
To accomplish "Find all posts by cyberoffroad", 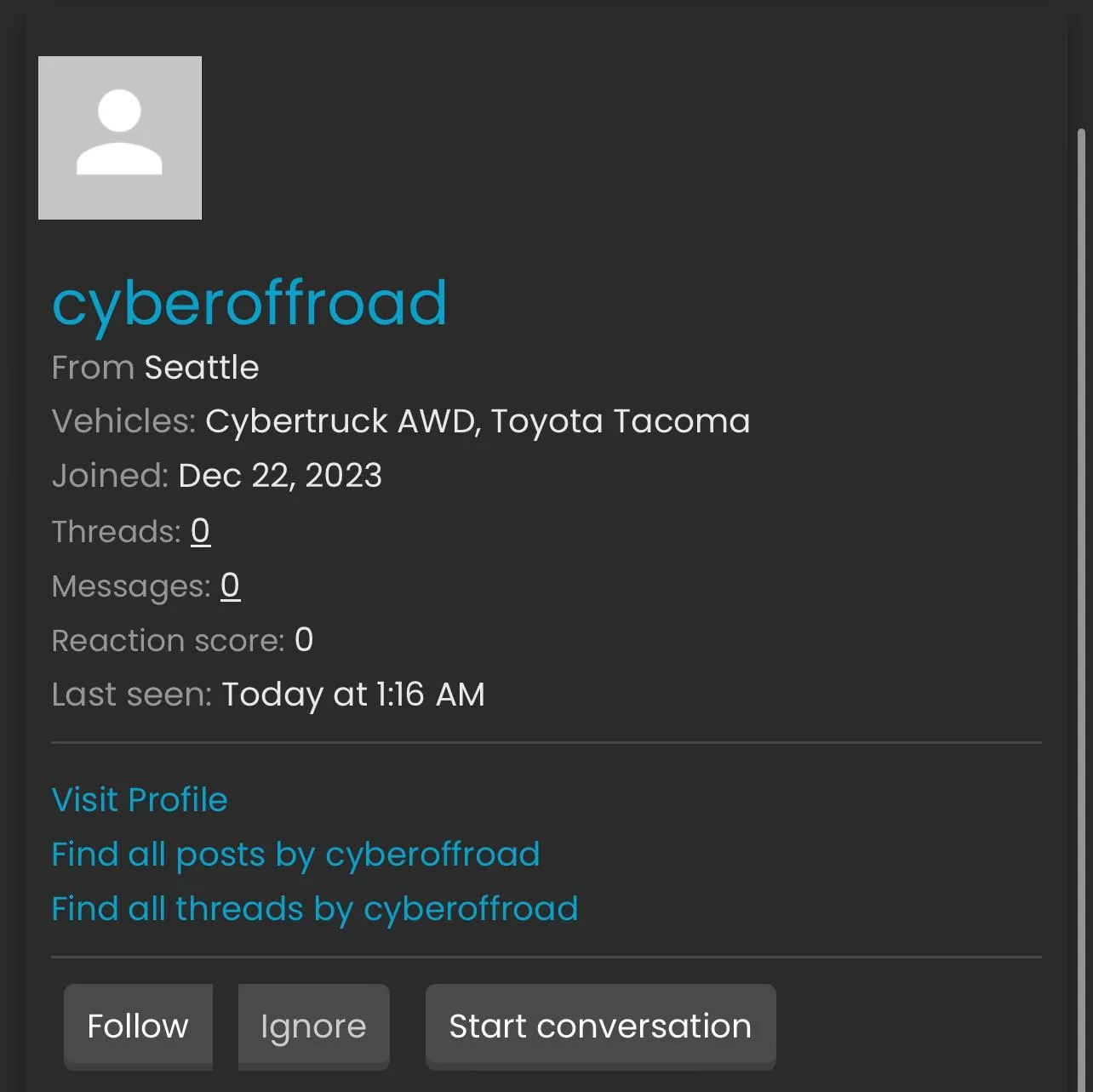I will click(x=295, y=855).
